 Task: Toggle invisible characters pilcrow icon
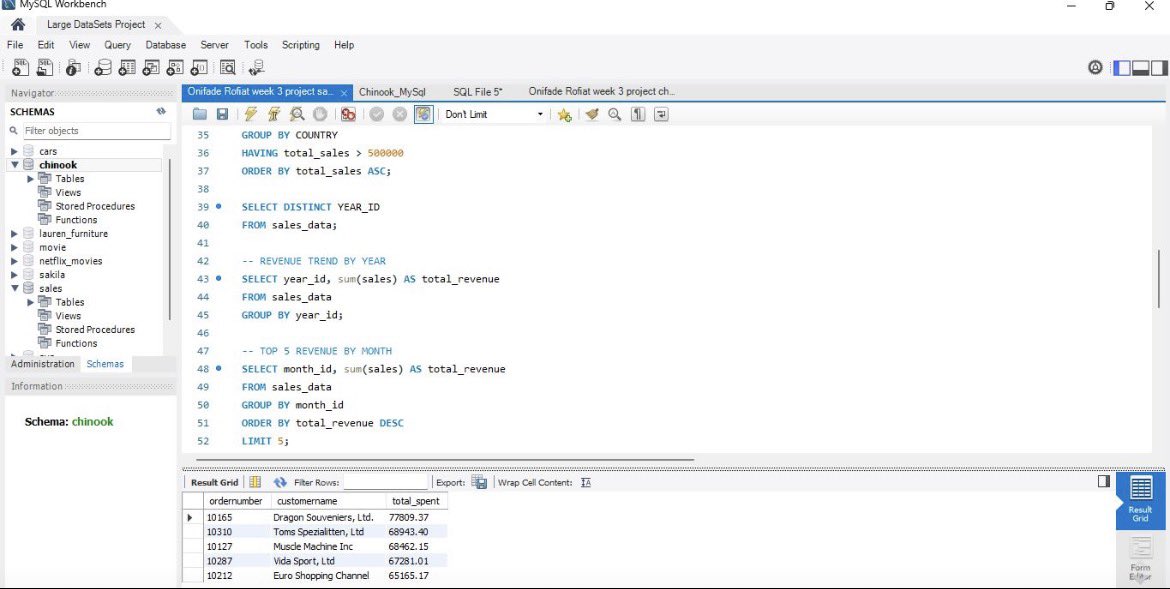click(x=638, y=114)
